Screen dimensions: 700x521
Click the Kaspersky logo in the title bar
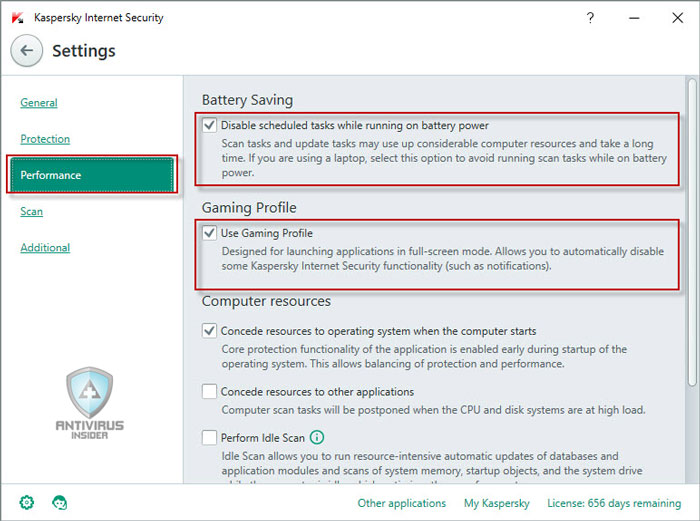coord(17,18)
